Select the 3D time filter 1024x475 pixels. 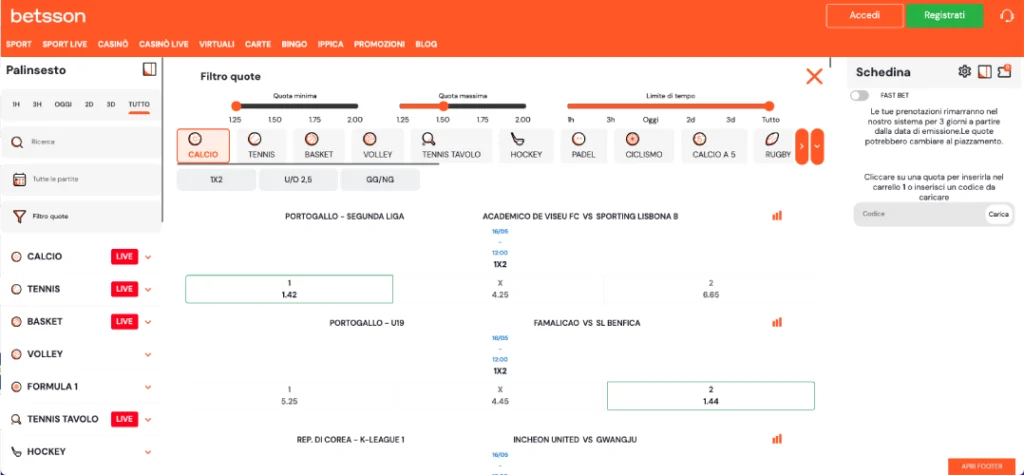(x=111, y=105)
